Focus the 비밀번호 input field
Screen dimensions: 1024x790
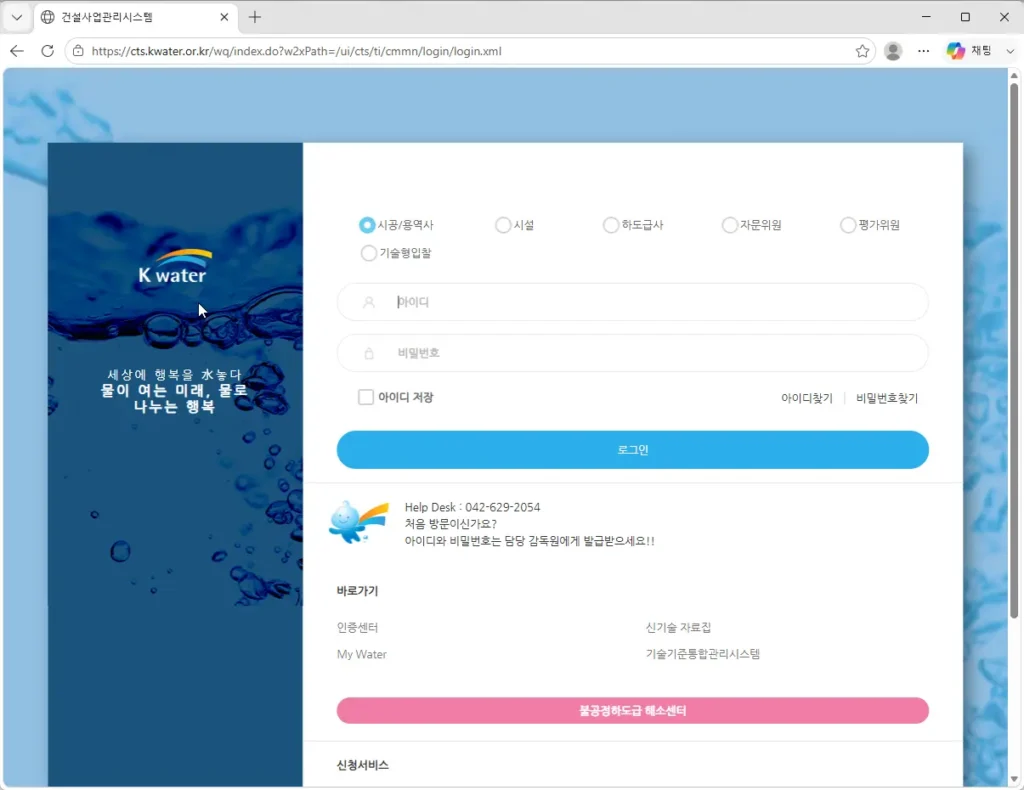click(632, 353)
